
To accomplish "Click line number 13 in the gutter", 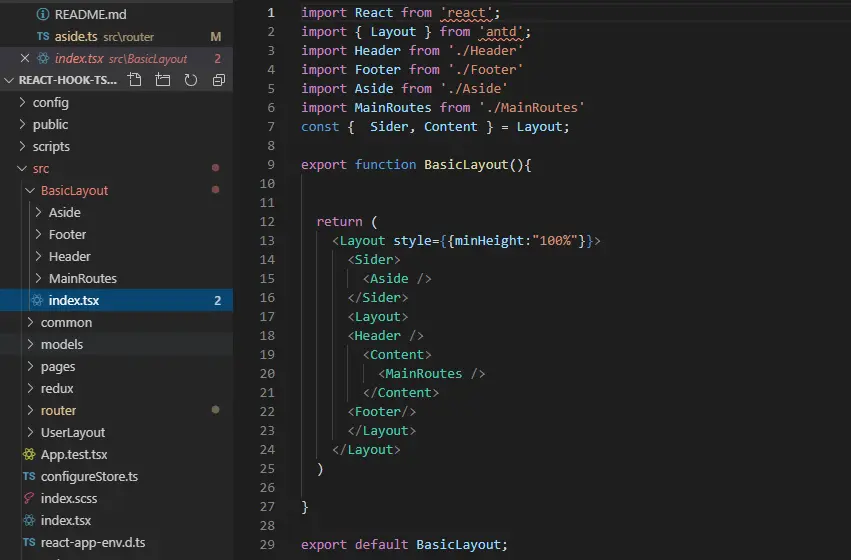I will 267,240.
